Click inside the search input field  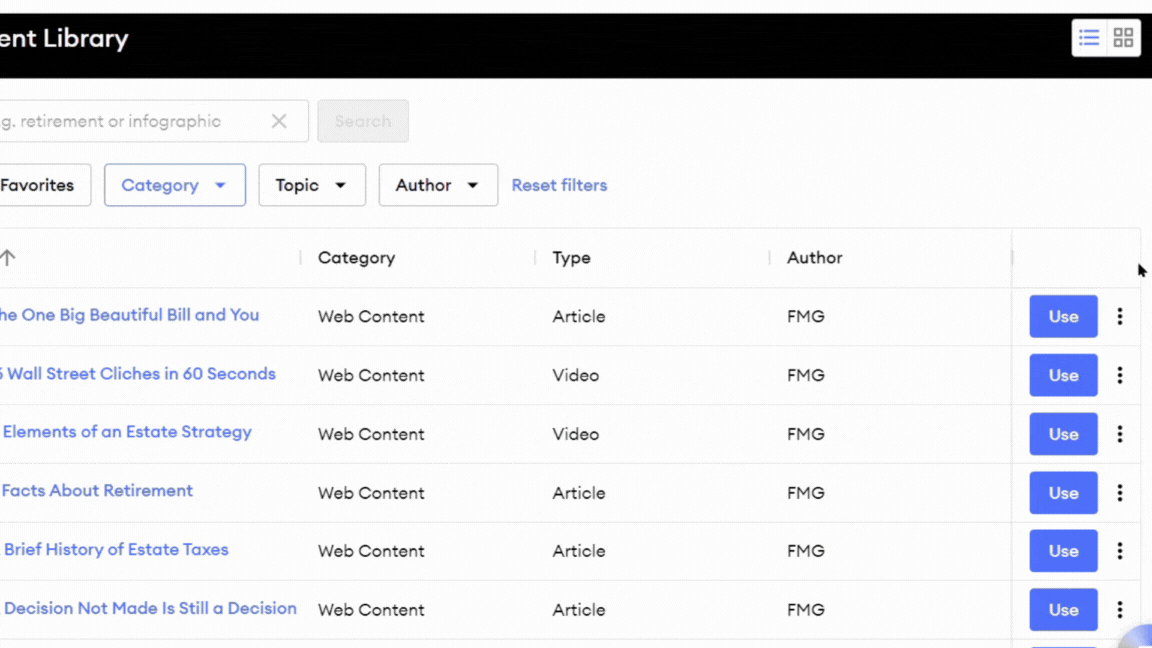(130, 120)
